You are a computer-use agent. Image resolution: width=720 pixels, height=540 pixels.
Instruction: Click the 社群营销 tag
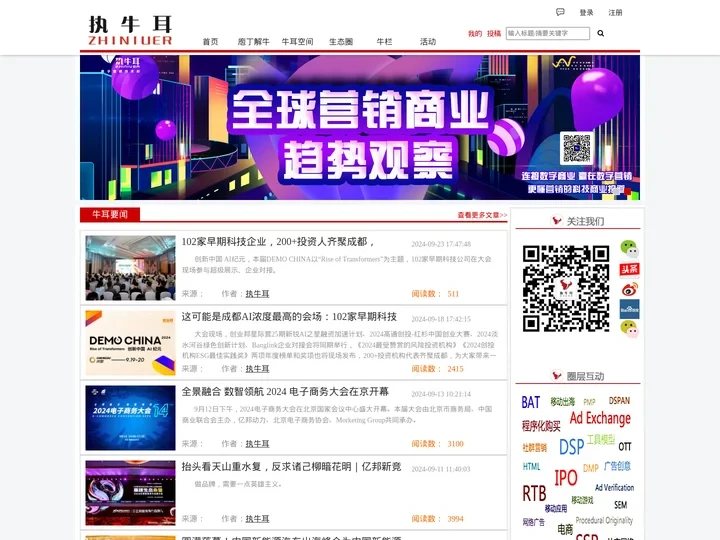[534, 448]
